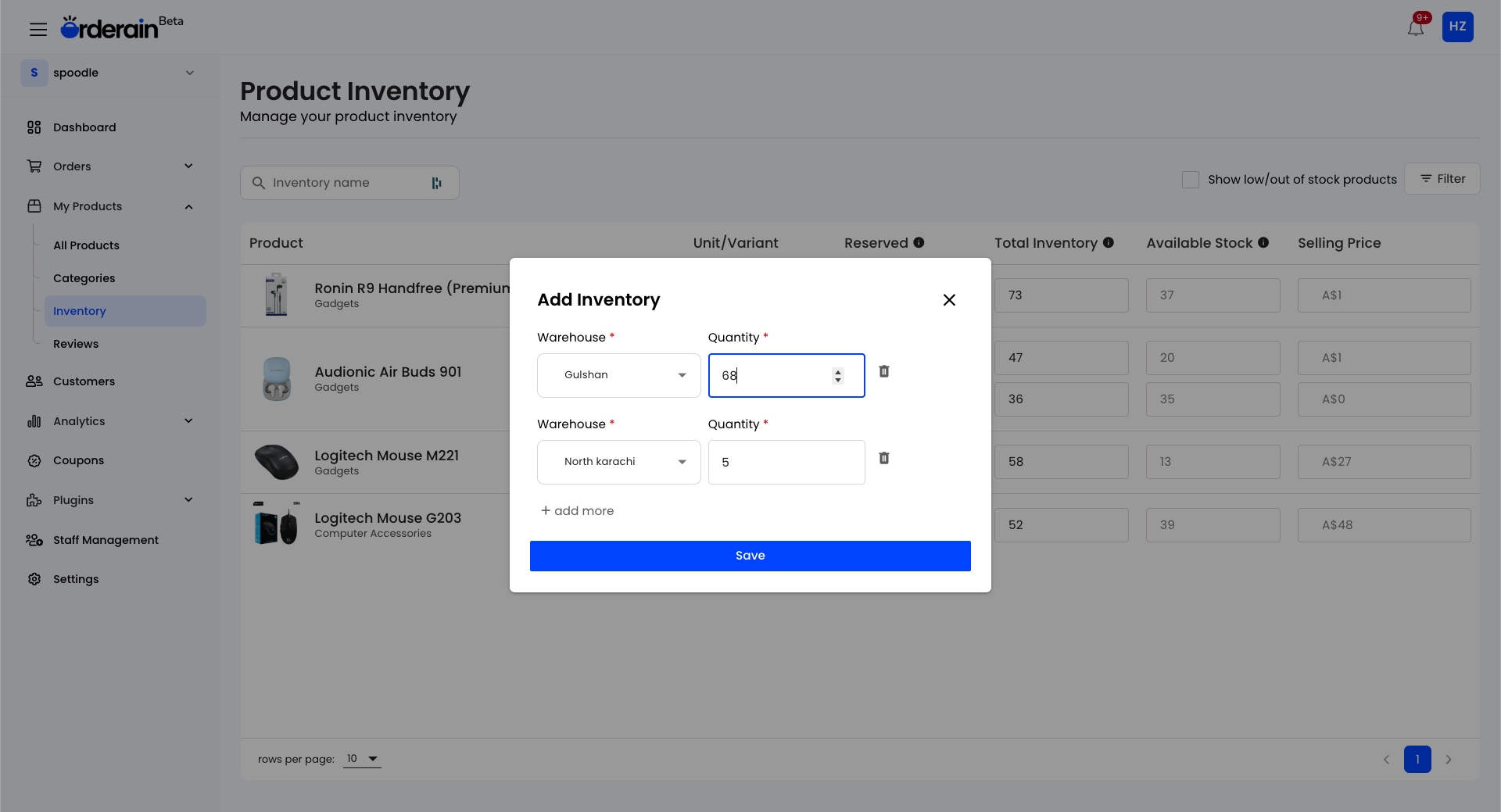
Task: Delete the Gulshan warehouse row via trash icon
Action: (884, 371)
